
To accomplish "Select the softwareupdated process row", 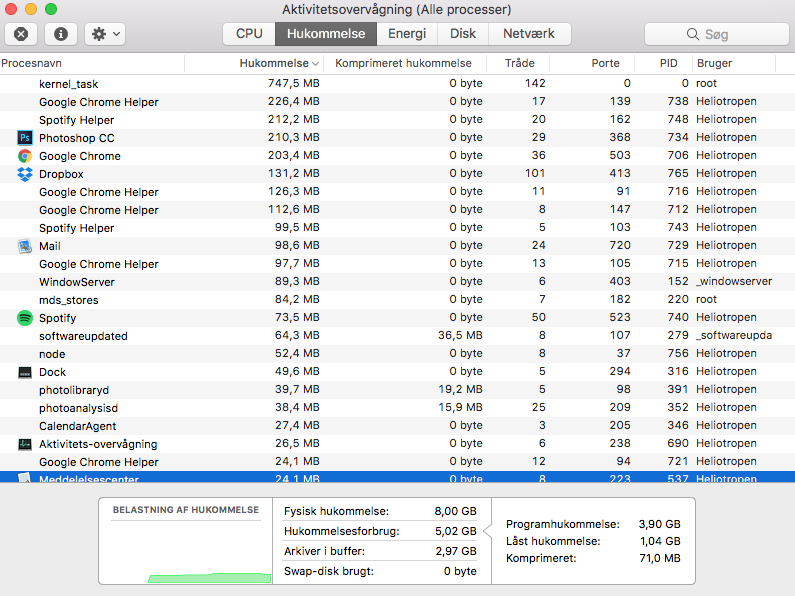I will tap(398, 336).
